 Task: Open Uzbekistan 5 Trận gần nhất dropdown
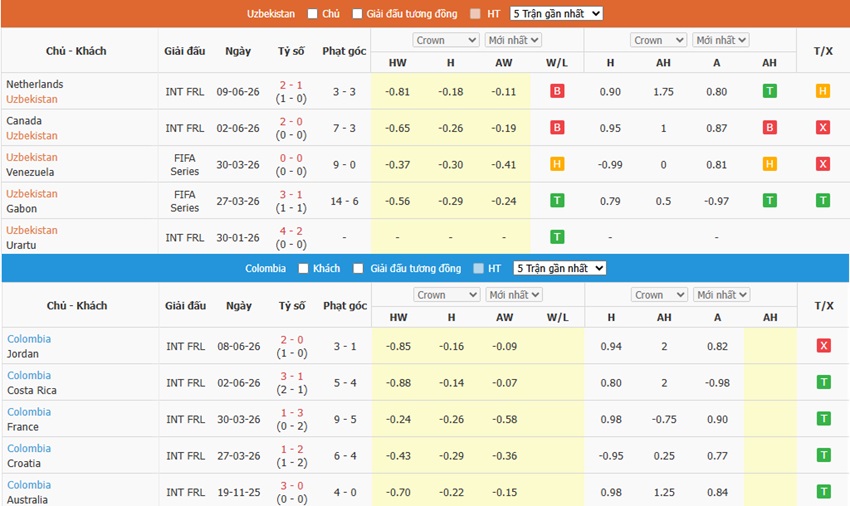click(x=556, y=14)
